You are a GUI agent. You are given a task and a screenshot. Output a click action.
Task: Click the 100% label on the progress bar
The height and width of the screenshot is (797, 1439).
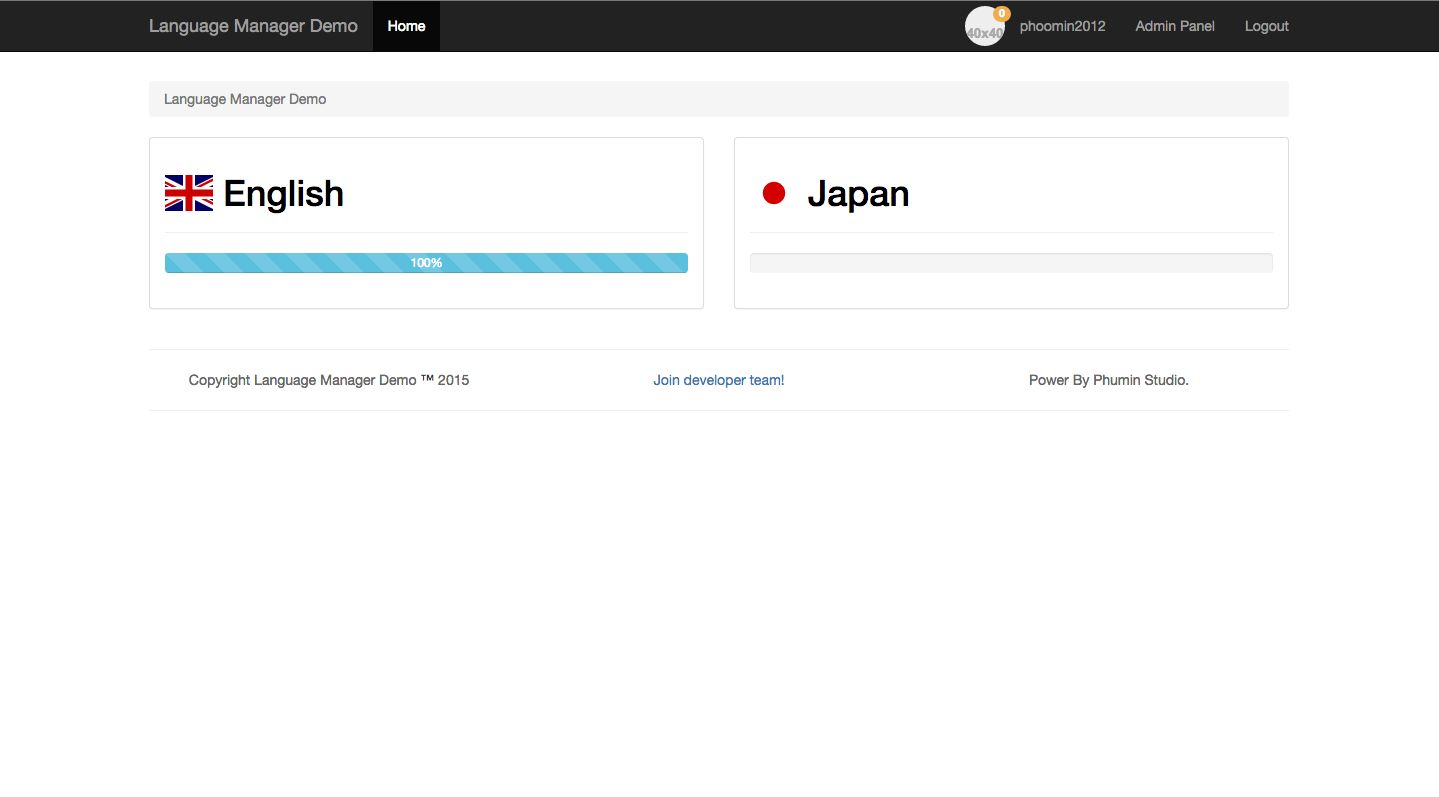[x=426, y=263]
